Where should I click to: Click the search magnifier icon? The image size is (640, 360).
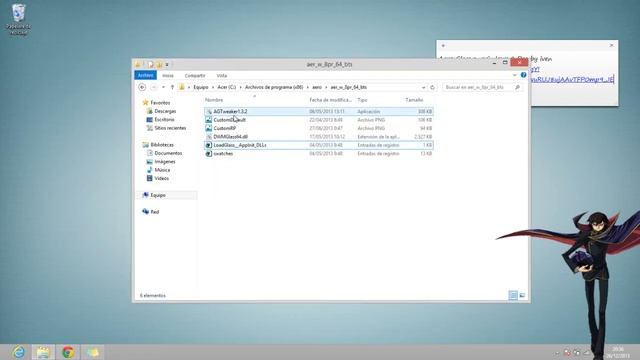pos(517,87)
